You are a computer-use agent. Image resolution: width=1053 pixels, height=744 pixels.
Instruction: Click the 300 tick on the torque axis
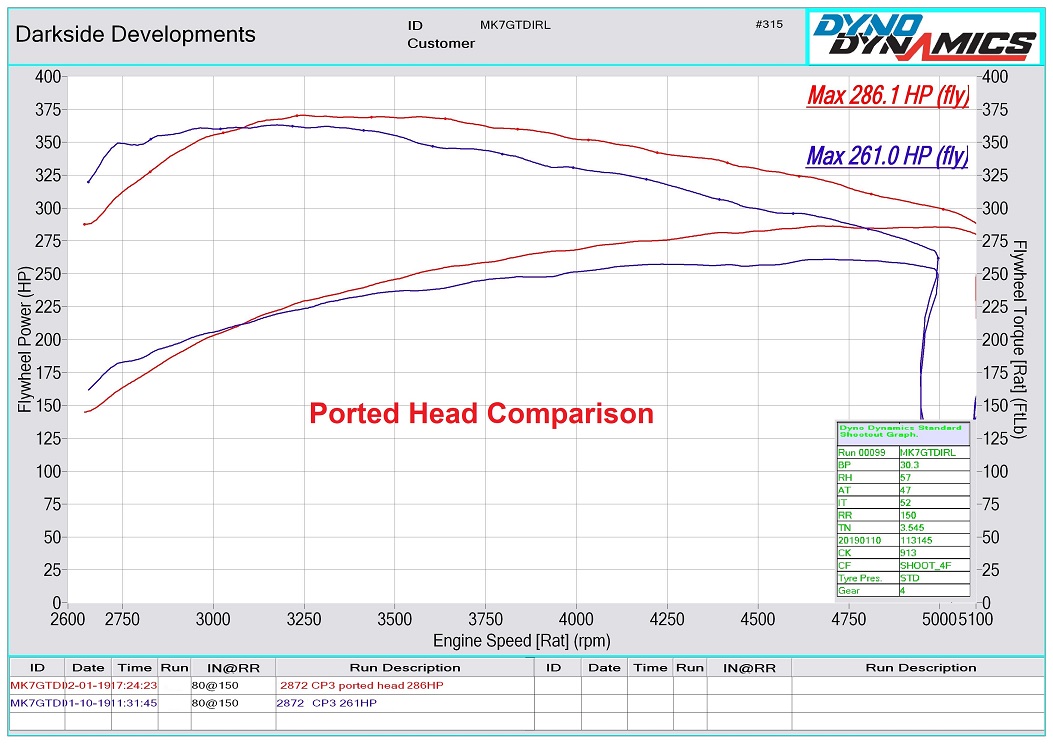pos(995,208)
